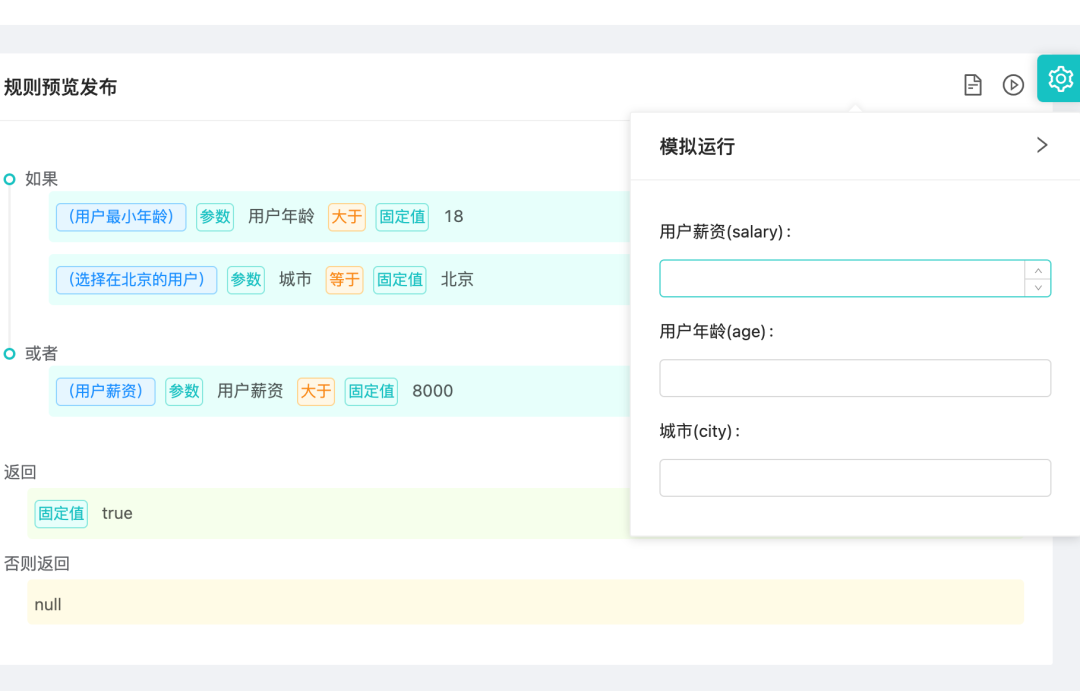Select the 规则预览发布 title tab
The width and height of the screenshot is (1080, 691).
60,87
